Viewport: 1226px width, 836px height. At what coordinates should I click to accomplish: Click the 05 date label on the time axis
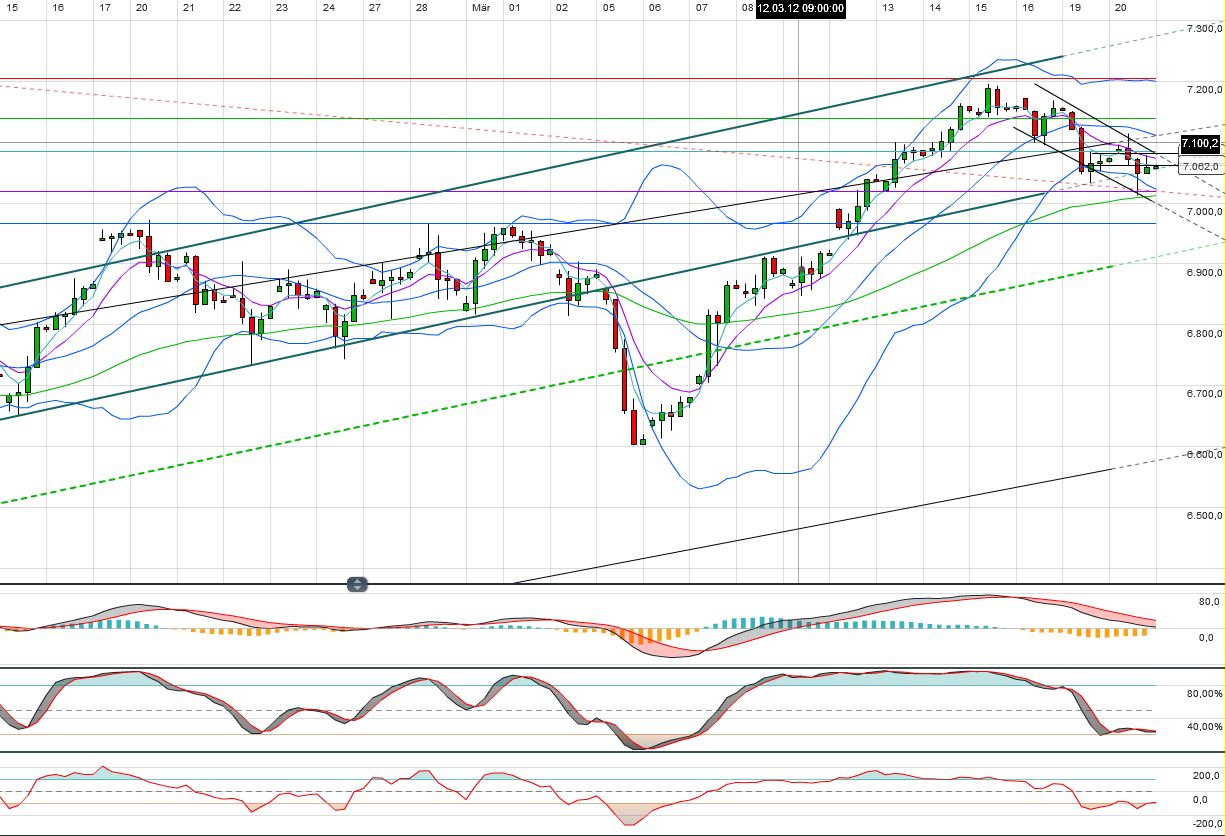point(608,8)
